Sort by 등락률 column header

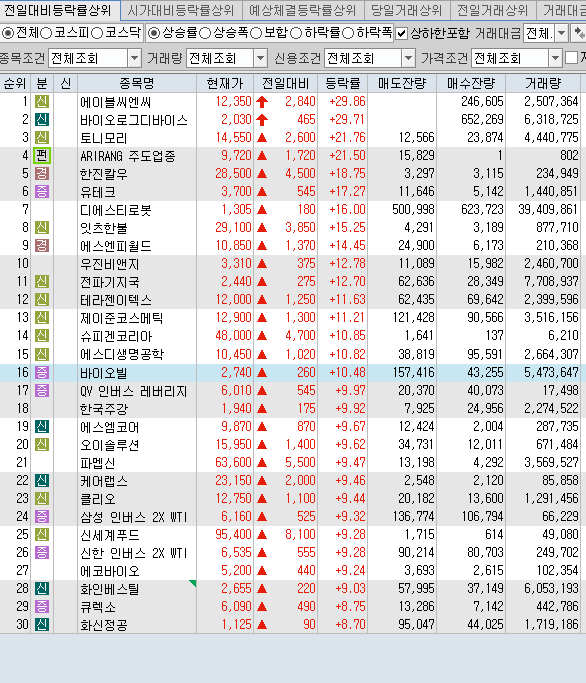click(x=342, y=83)
